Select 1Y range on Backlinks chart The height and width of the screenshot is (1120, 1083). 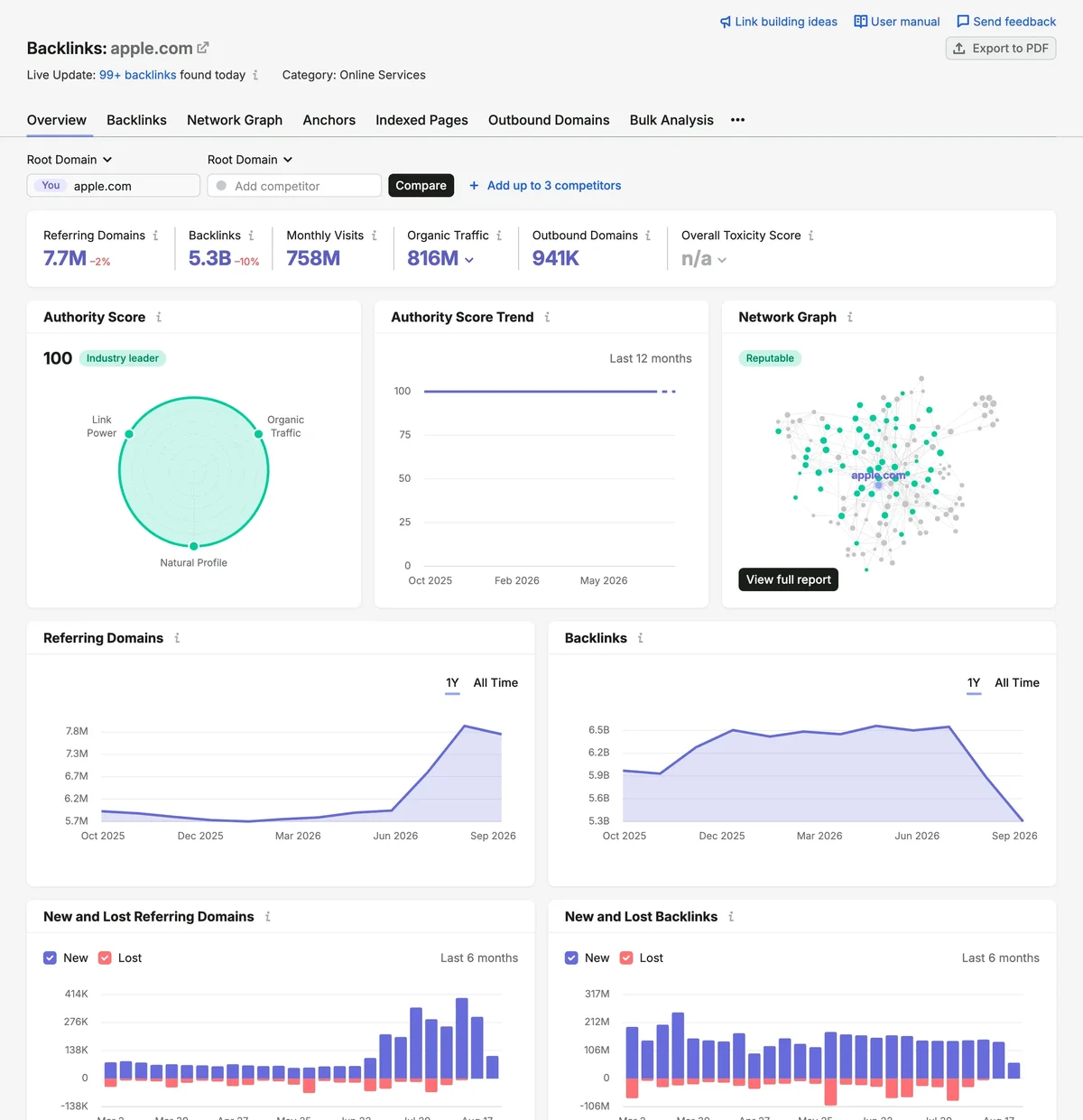(x=974, y=683)
